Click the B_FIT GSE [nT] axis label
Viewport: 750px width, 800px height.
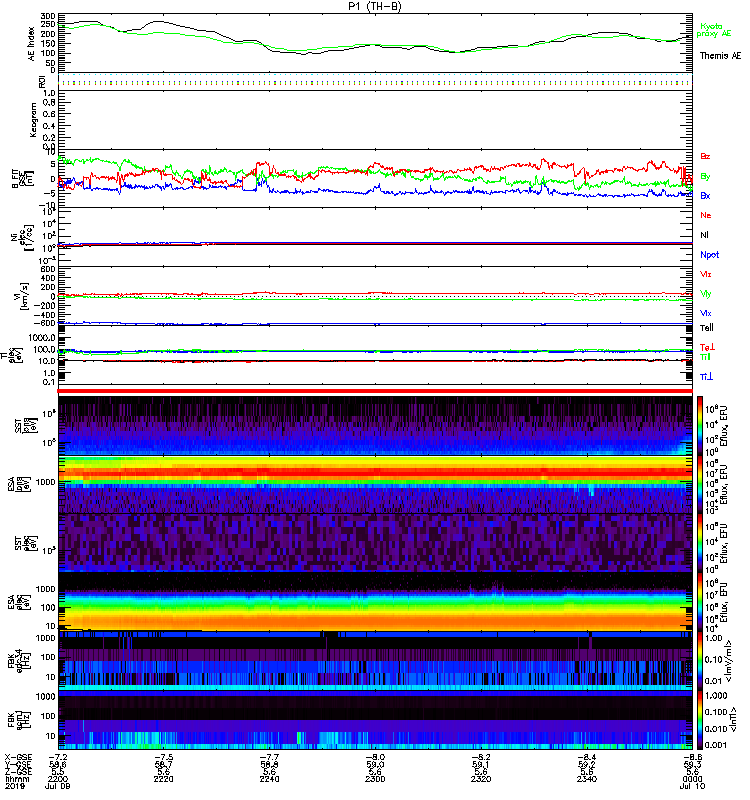24,178
